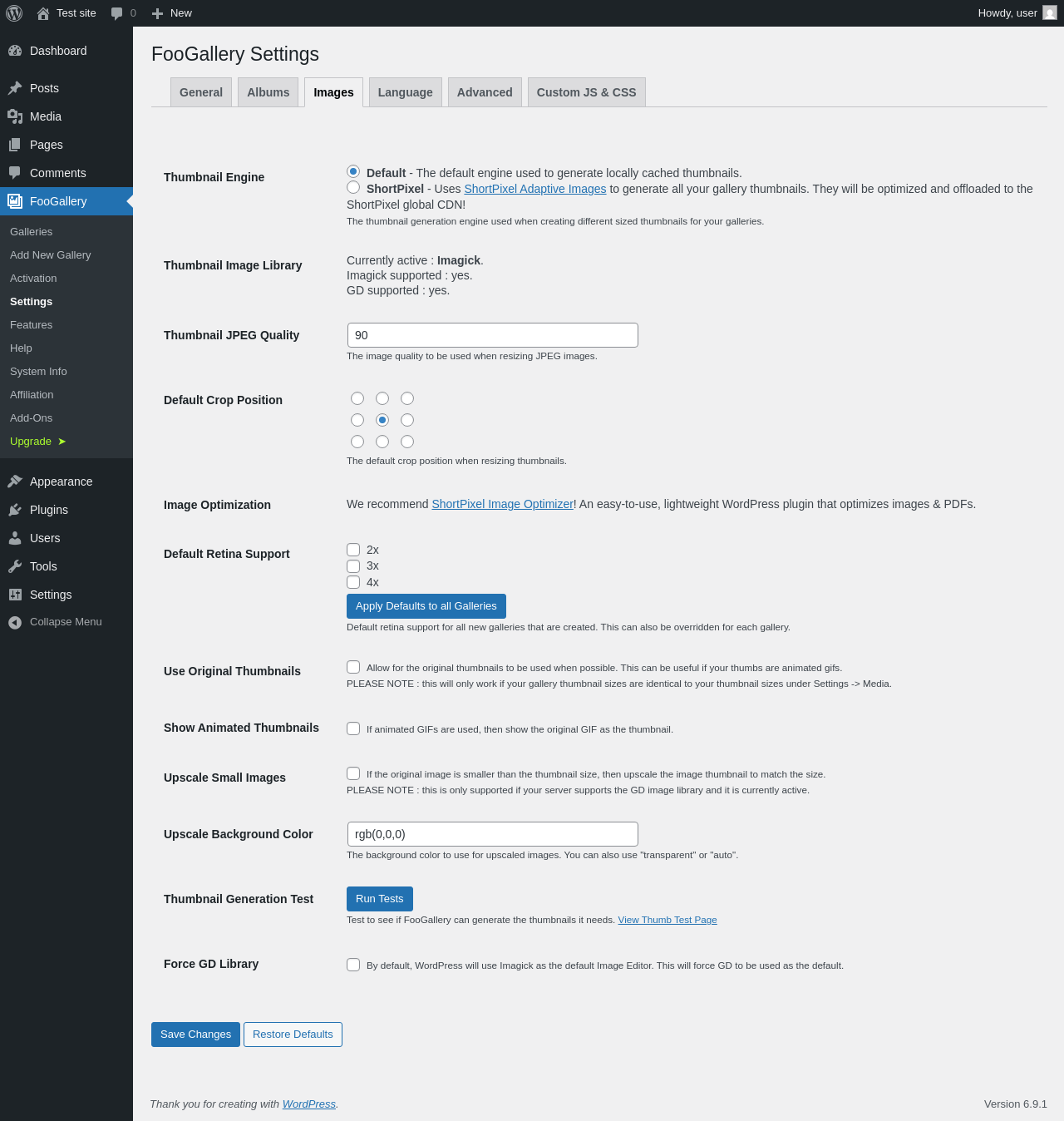The height and width of the screenshot is (1121, 1064).
Task: Open the View Thumb Test Page link
Action: pos(667,920)
